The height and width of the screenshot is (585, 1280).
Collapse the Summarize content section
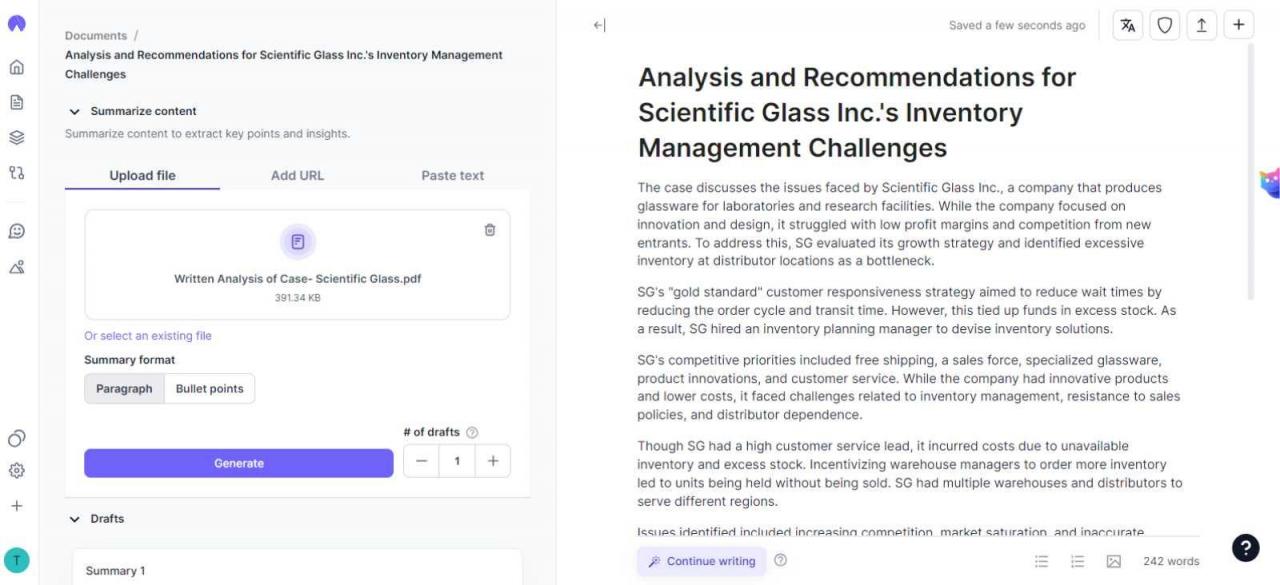pos(75,111)
